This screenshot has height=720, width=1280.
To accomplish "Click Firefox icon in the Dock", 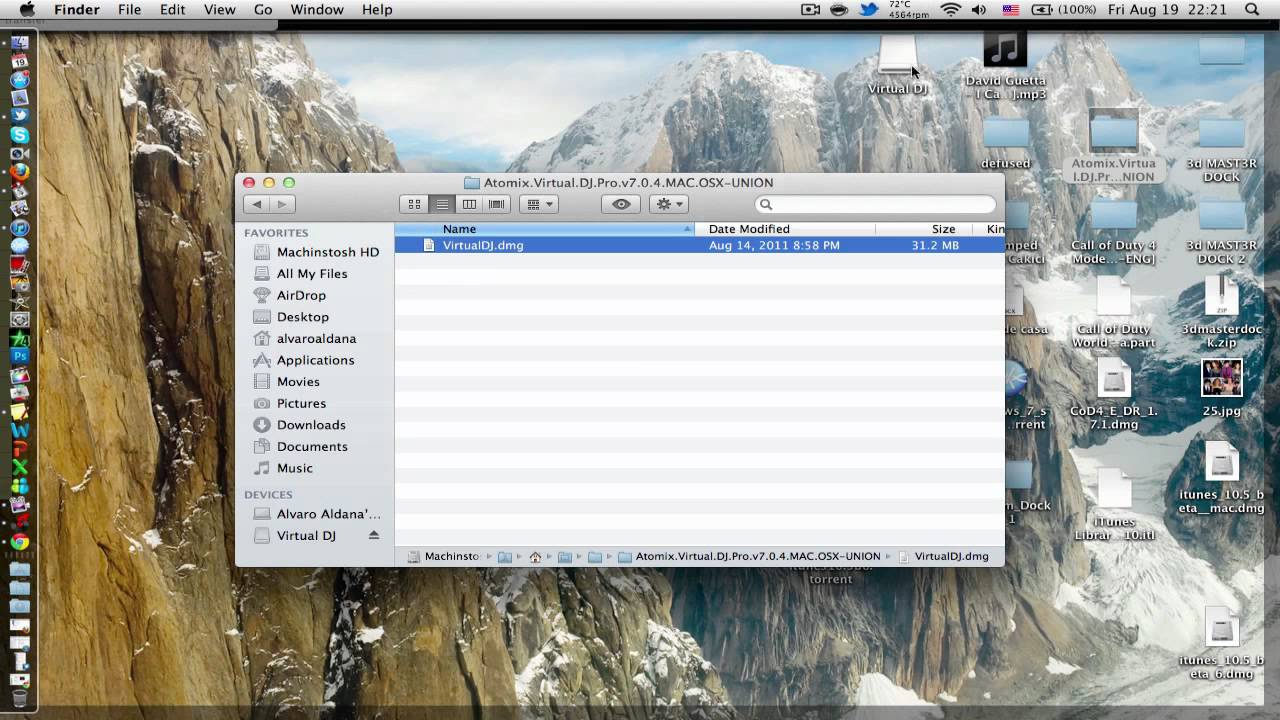I will click(x=19, y=172).
